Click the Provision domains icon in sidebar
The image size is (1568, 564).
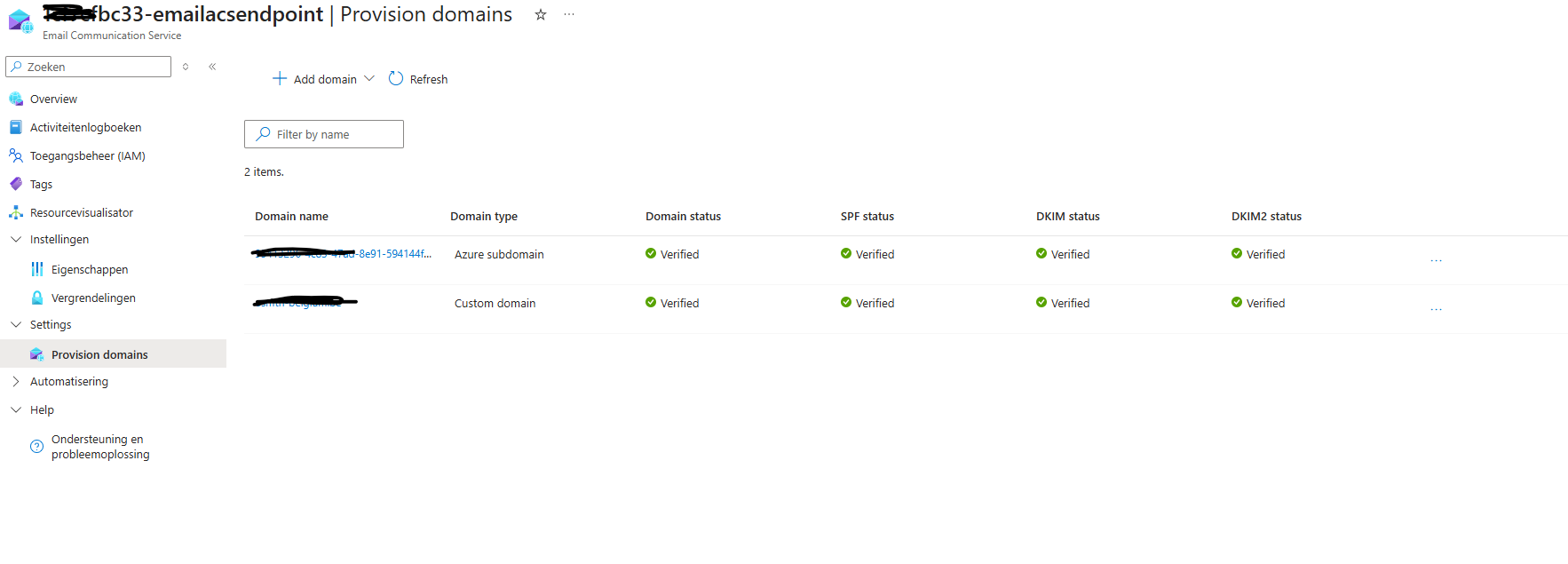37,354
